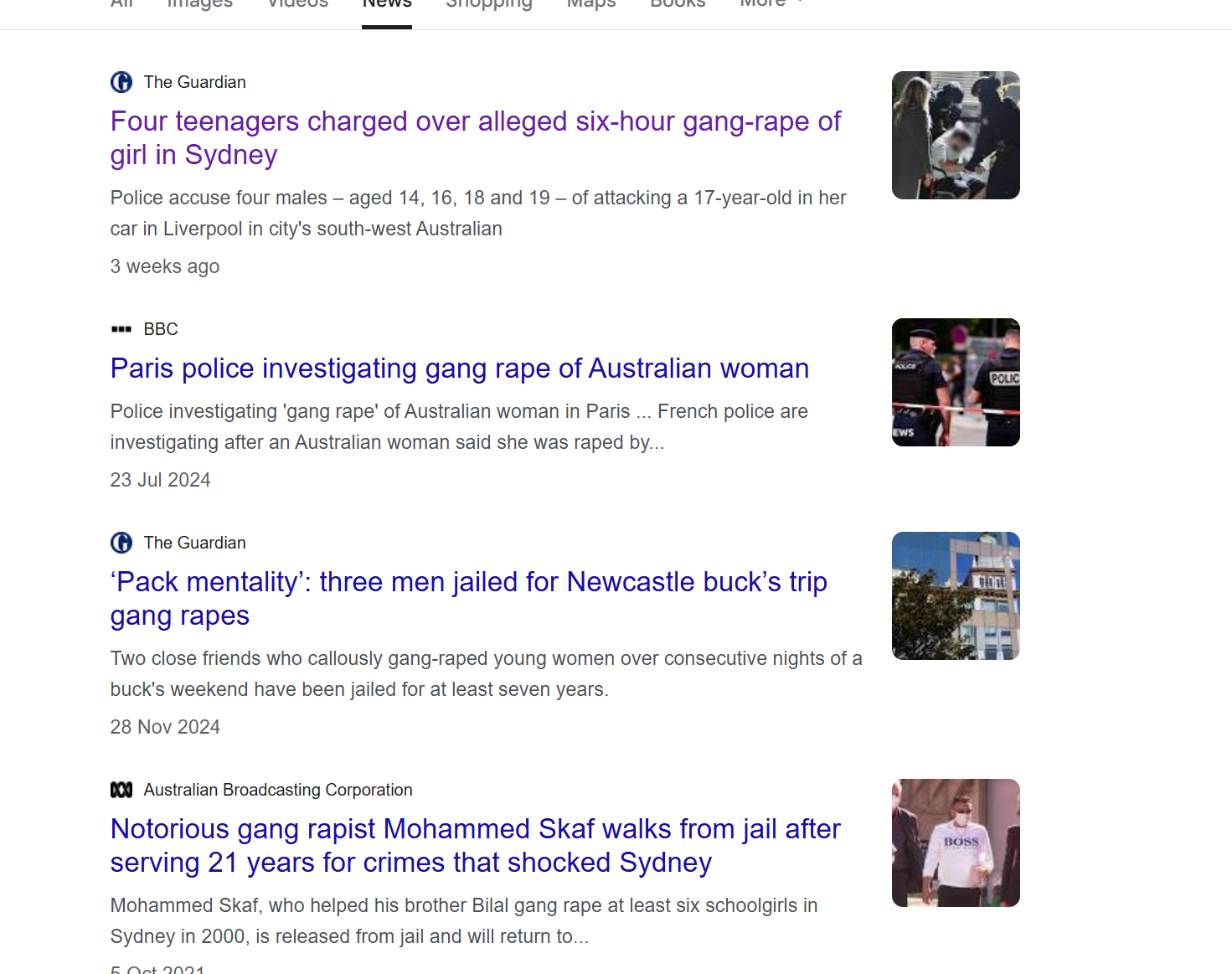Switch to the Books tab

tap(678, 5)
